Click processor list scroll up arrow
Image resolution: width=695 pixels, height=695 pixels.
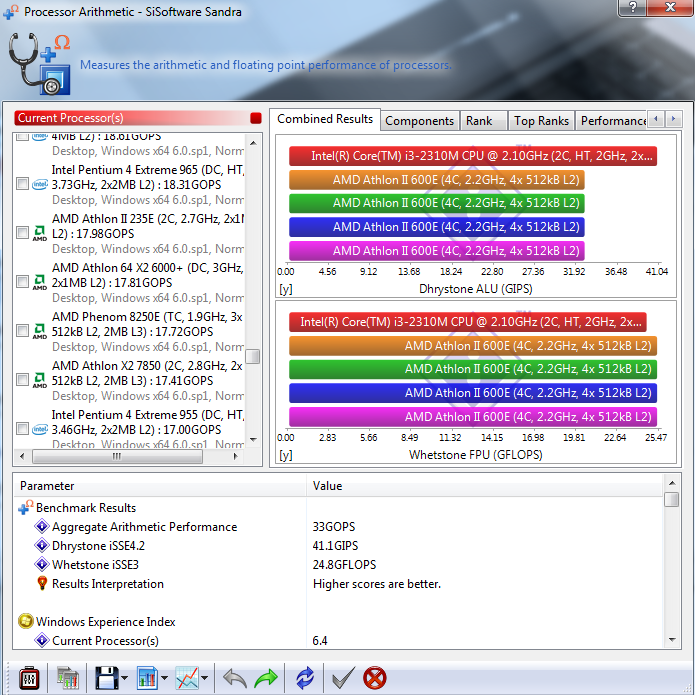(253, 143)
